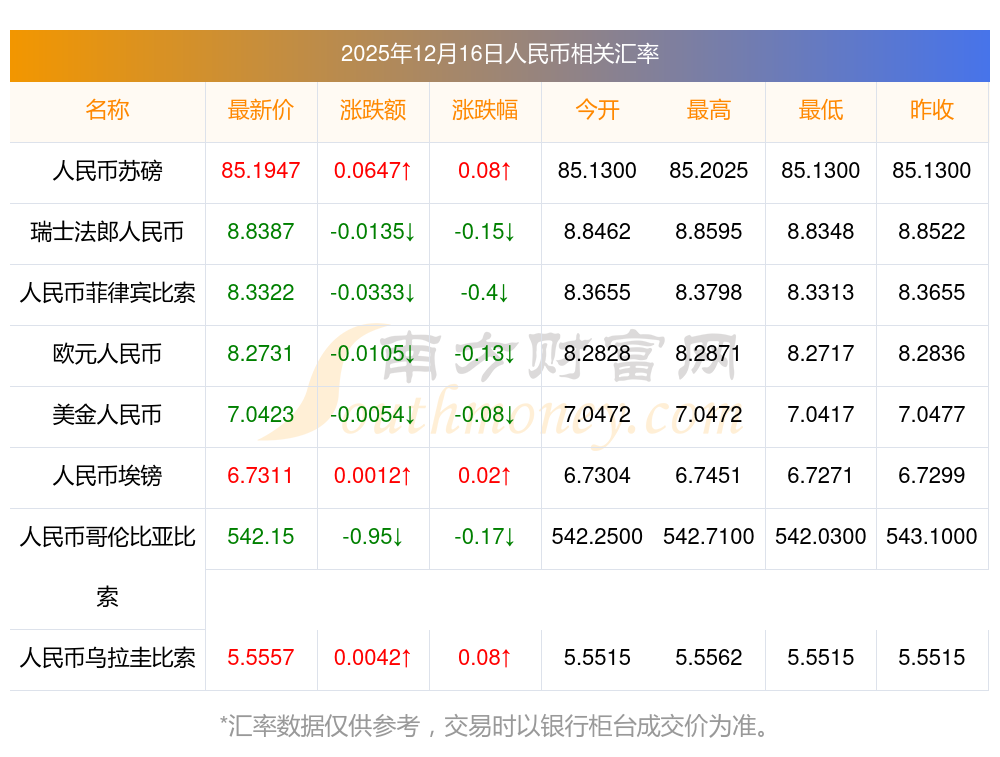The height and width of the screenshot is (757, 1000).
Task: Click the previous close 8.2836
Action: (932, 353)
